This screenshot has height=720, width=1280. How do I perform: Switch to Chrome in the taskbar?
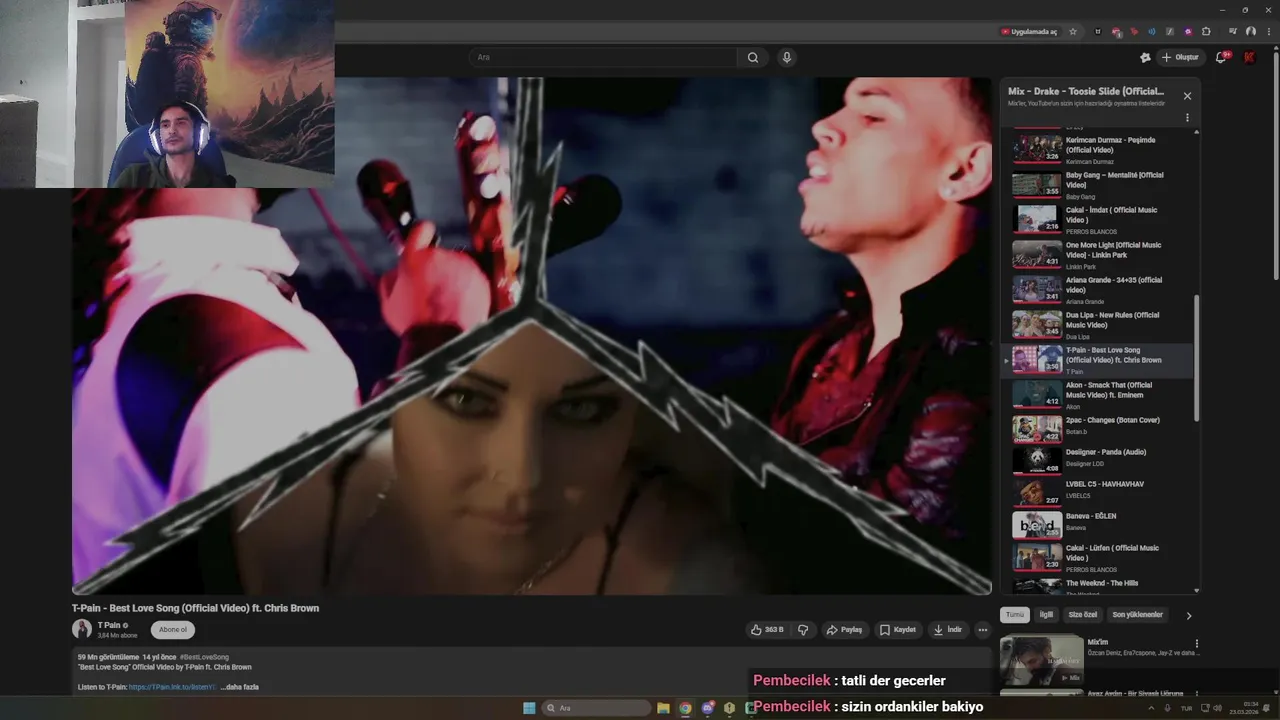(685, 708)
